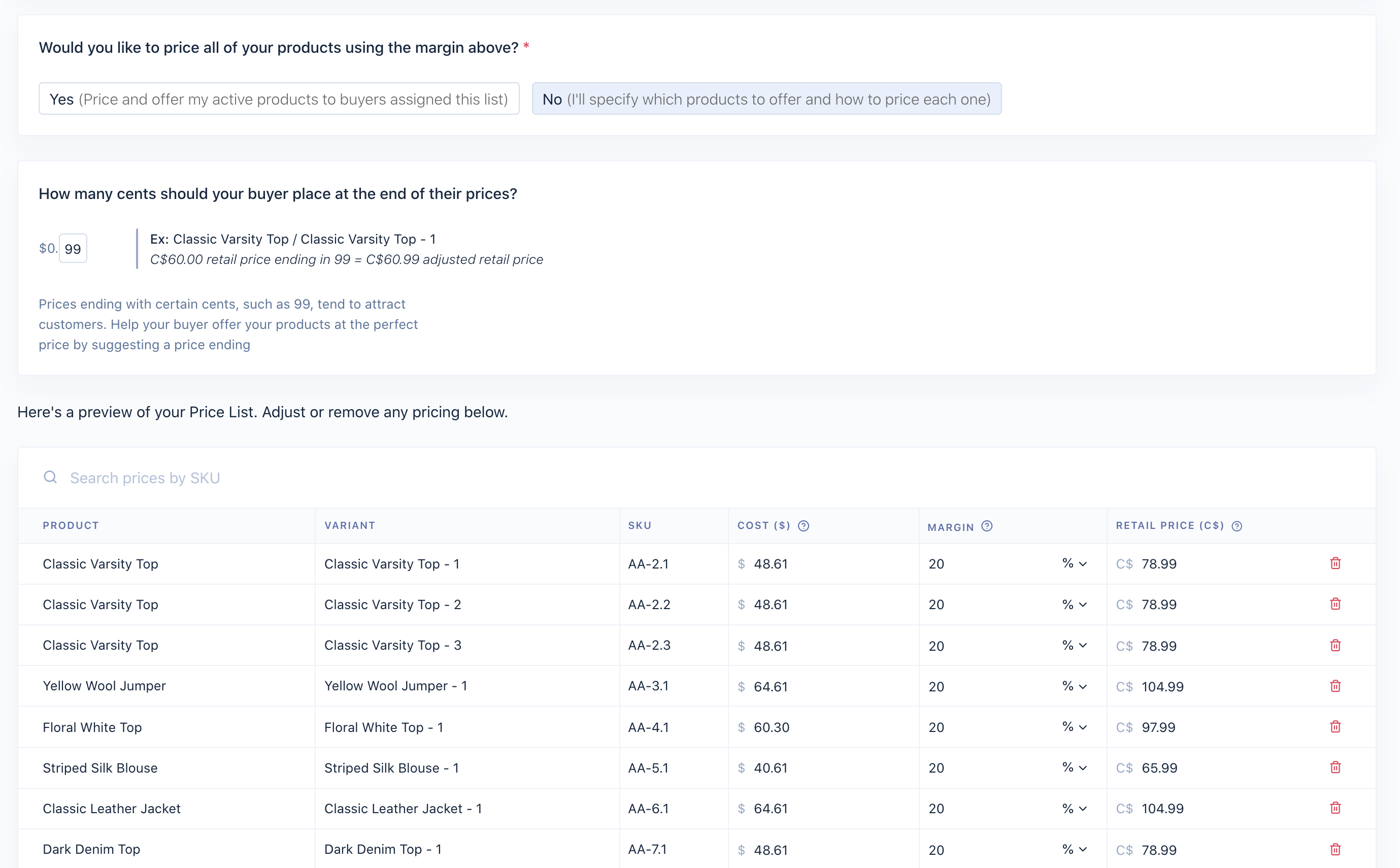Click the VARIANT column header
This screenshot has width=1400, height=868.
point(350,525)
